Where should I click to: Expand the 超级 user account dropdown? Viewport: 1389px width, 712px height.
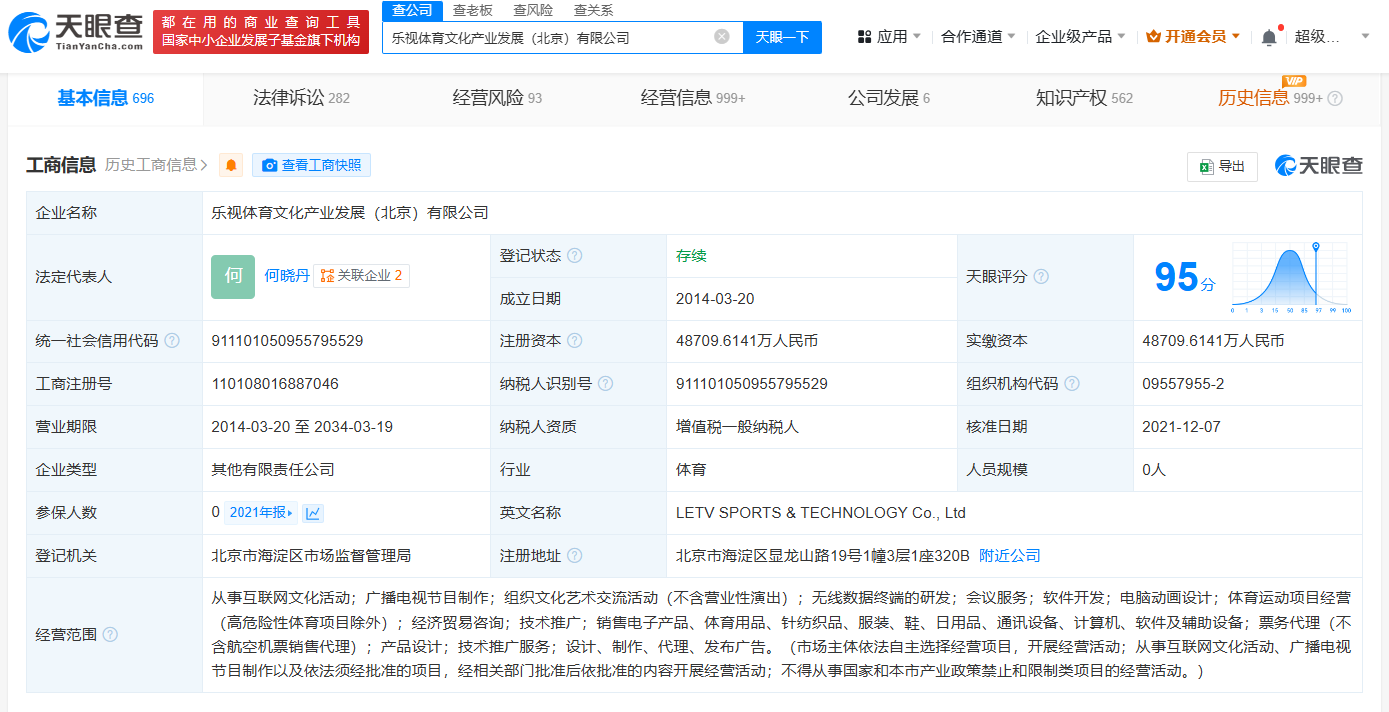(1332, 37)
